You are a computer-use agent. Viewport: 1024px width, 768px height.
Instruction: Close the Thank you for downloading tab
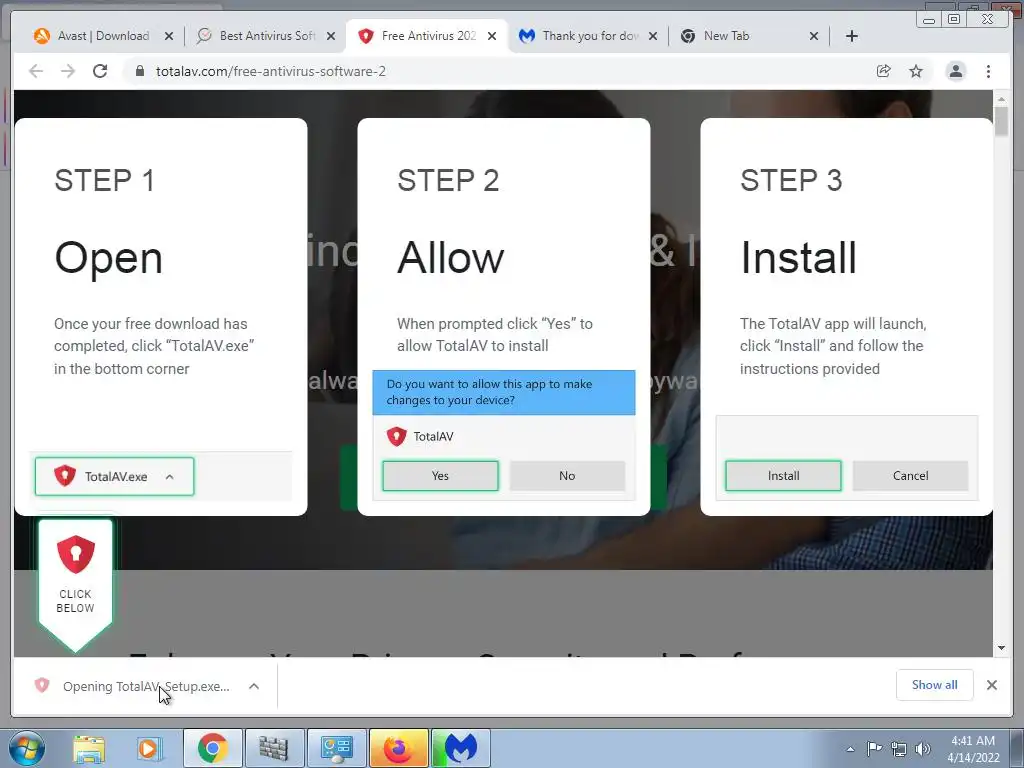click(653, 36)
